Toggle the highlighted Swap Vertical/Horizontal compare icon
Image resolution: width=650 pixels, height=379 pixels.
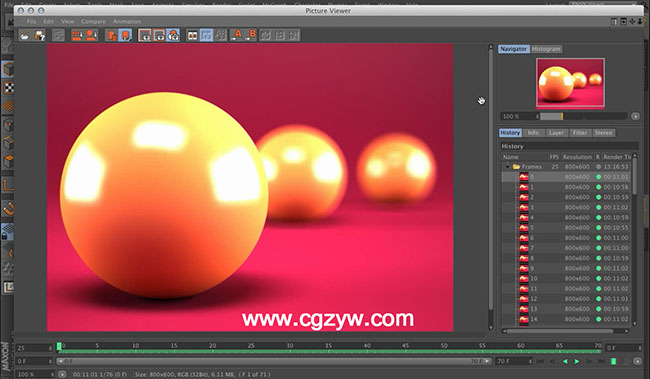click(206, 36)
